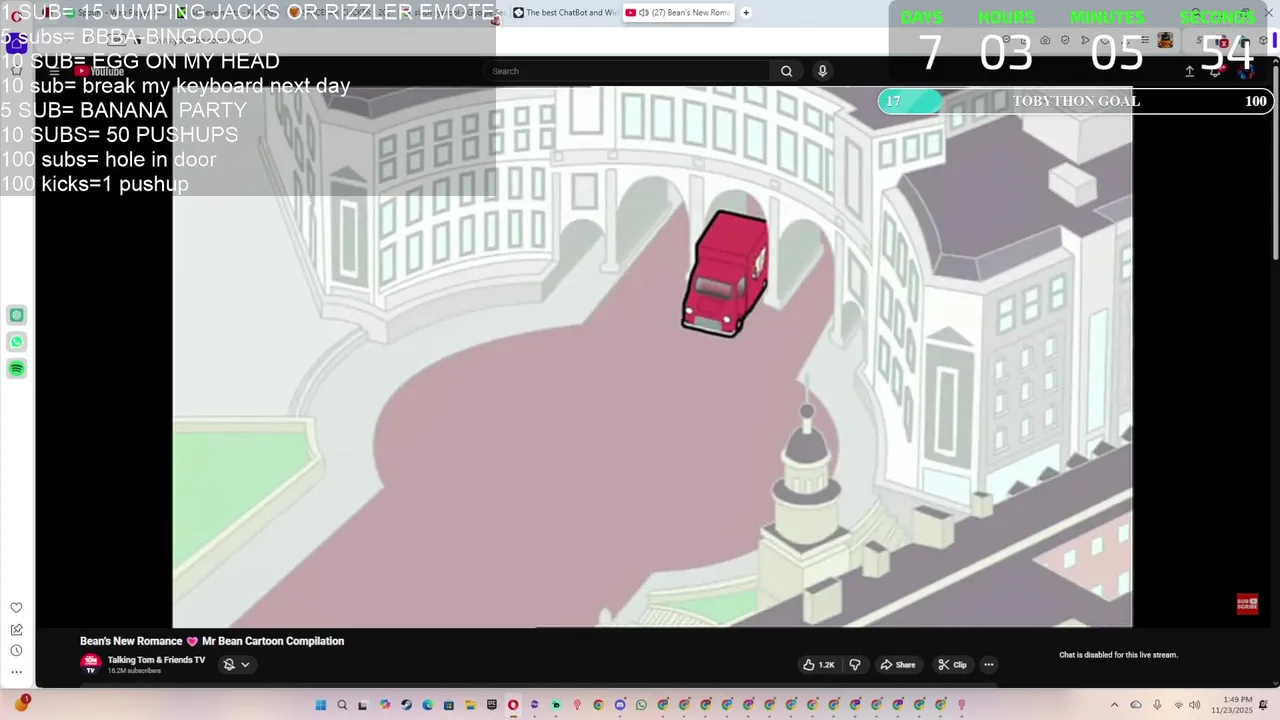1280x720 pixels.
Task: Open Windows taskbar search
Action: pos(342,705)
